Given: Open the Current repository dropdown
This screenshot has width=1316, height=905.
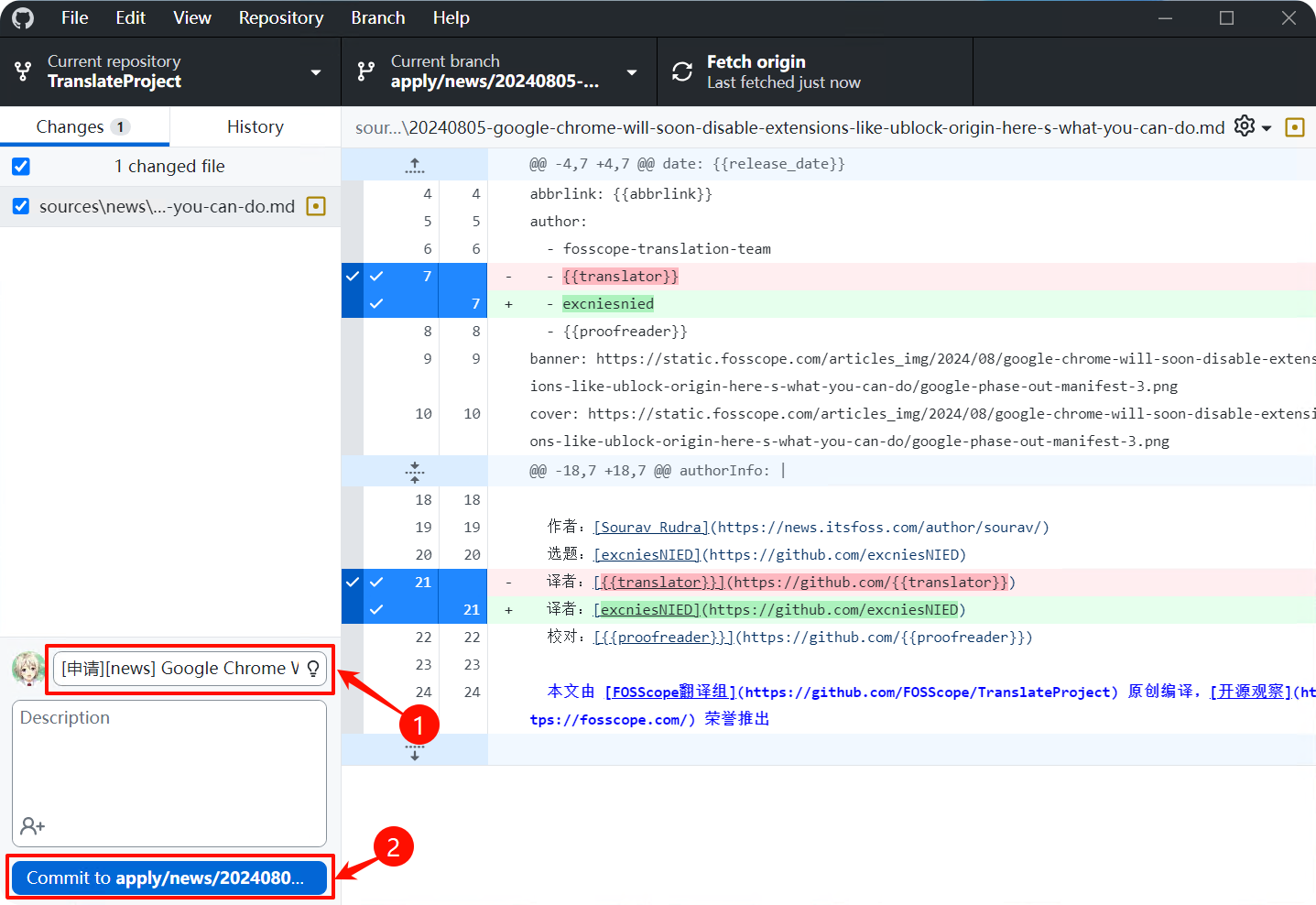Looking at the screenshot, I should (x=170, y=71).
